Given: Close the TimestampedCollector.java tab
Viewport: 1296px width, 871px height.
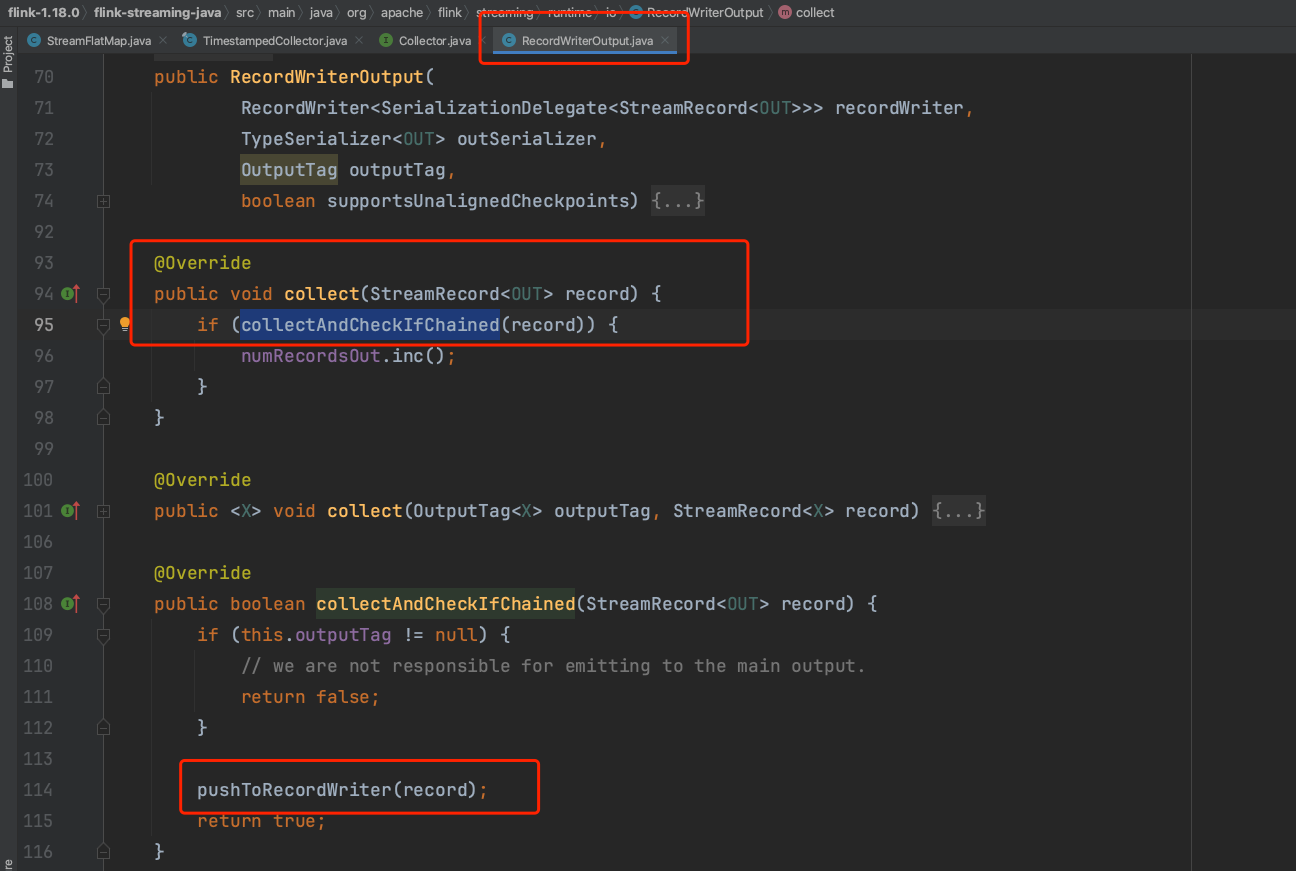Looking at the screenshot, I should 359,41.
